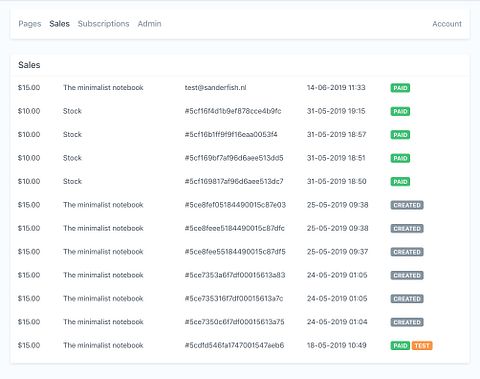480x379 pixels.
Task: Select order #5cf16b1ff9f9f16eaa0053f4
Action: [x=231, y=134]
